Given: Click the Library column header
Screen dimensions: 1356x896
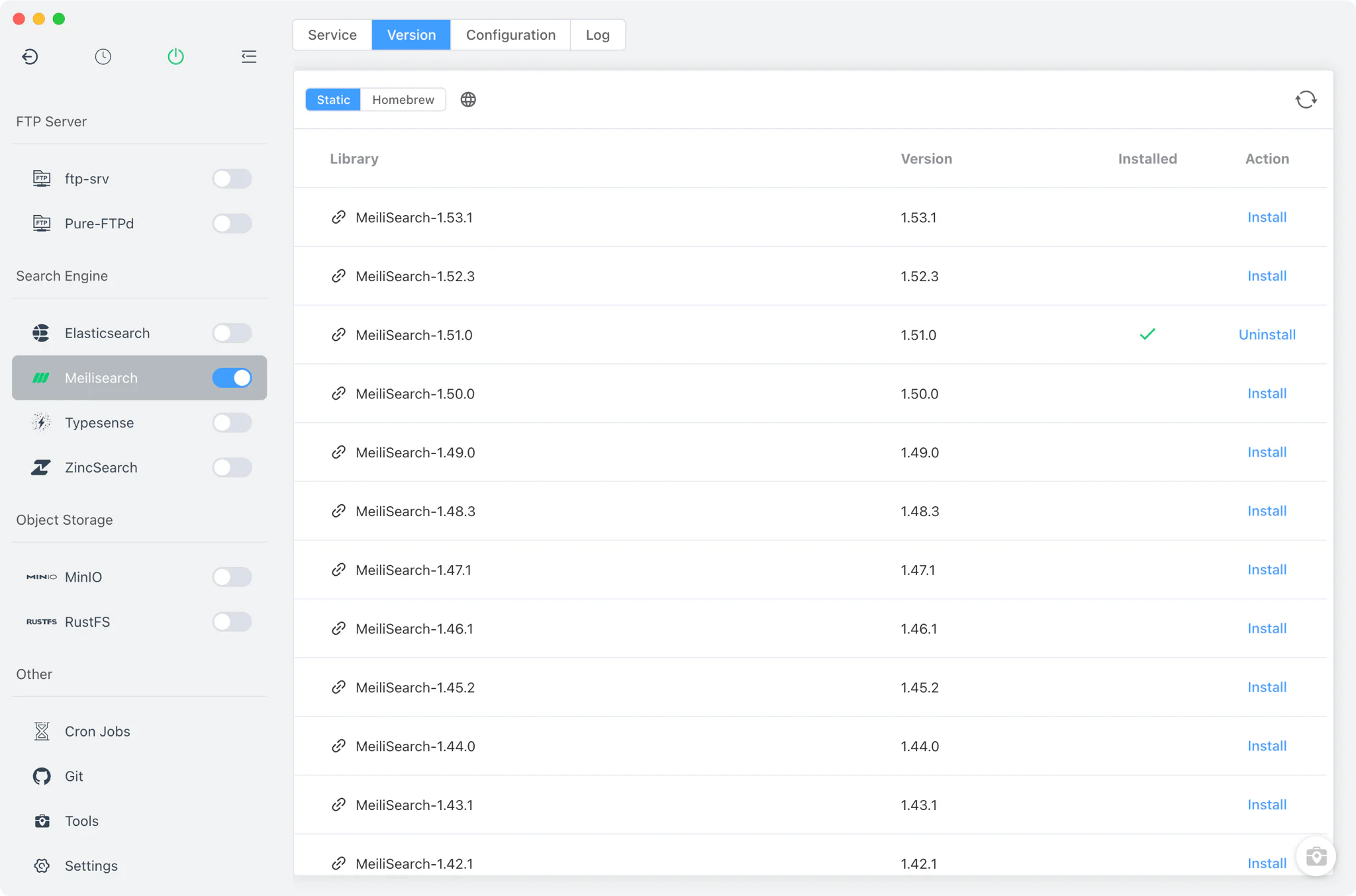Looking at the screenshot, I should pyautogui.click(x=354, y=159).
